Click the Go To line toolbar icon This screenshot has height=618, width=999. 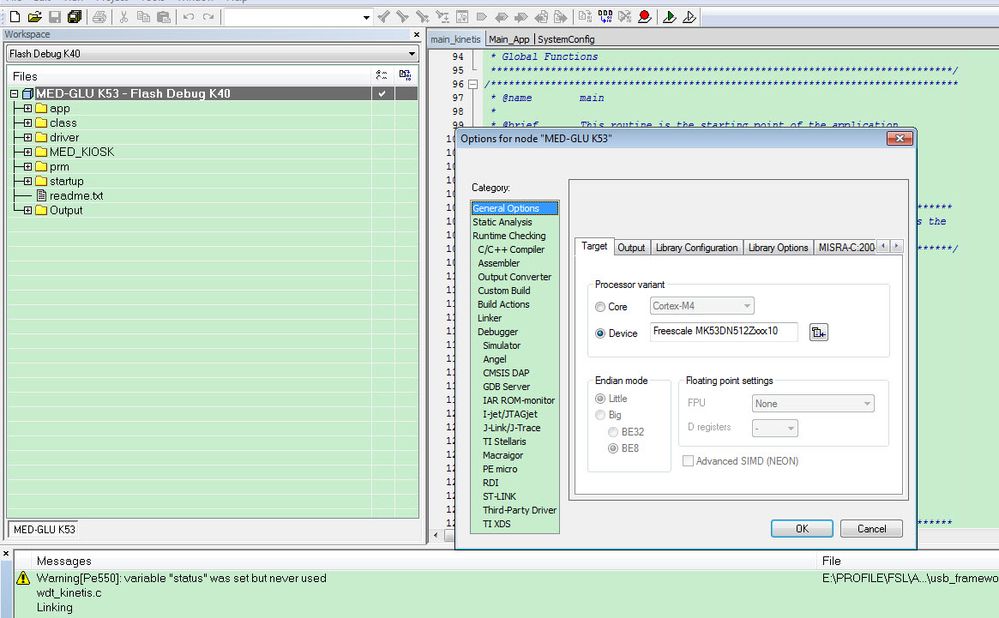pos(462,17)
